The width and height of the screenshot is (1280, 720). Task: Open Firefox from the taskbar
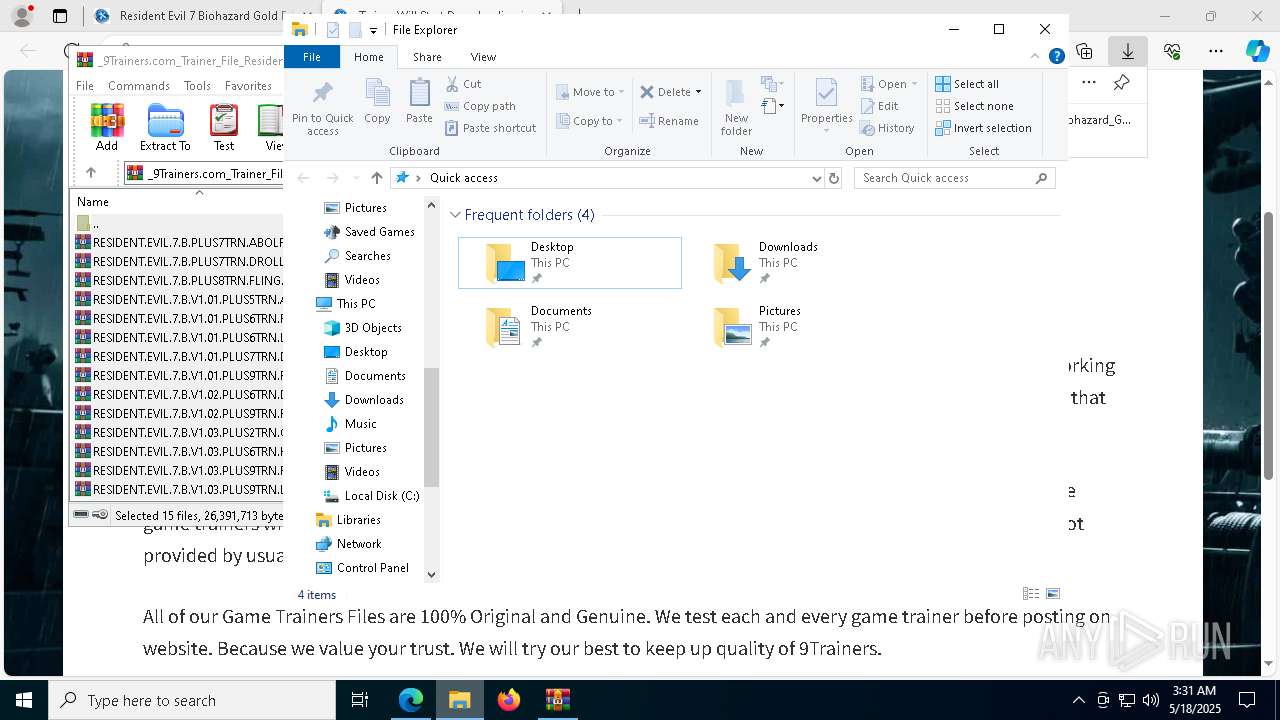tap(509, 700)
